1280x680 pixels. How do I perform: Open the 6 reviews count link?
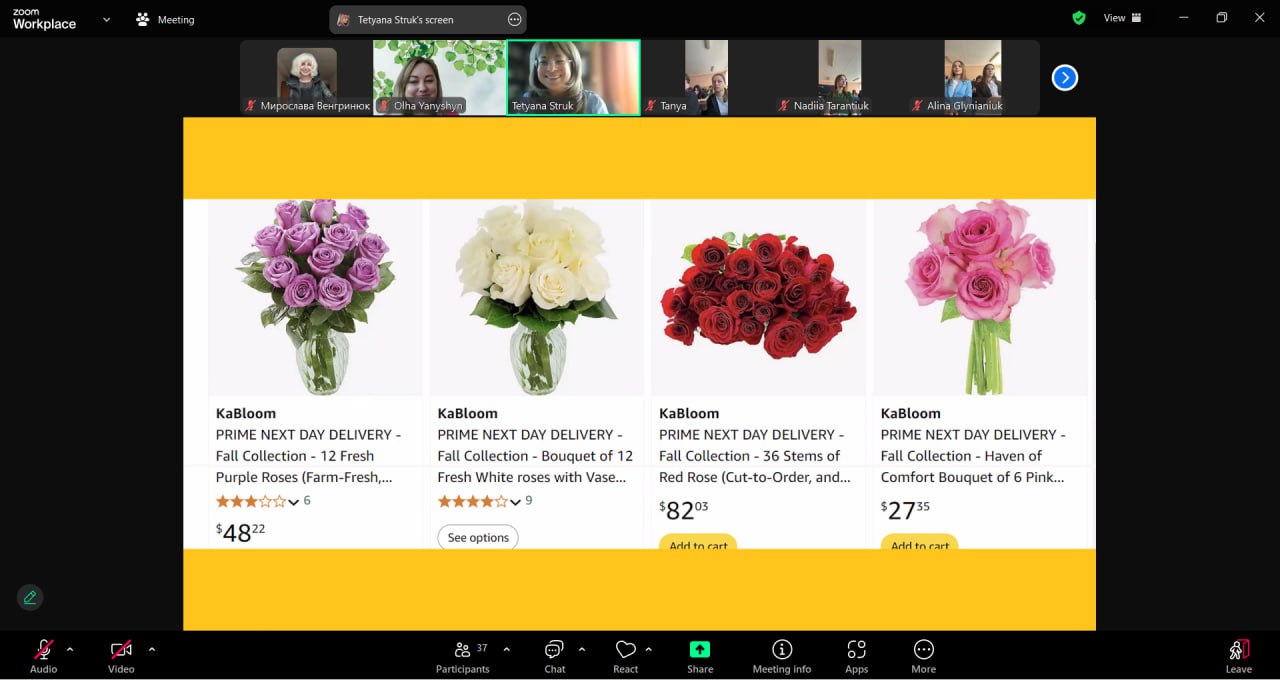click(x=307, y=500)
